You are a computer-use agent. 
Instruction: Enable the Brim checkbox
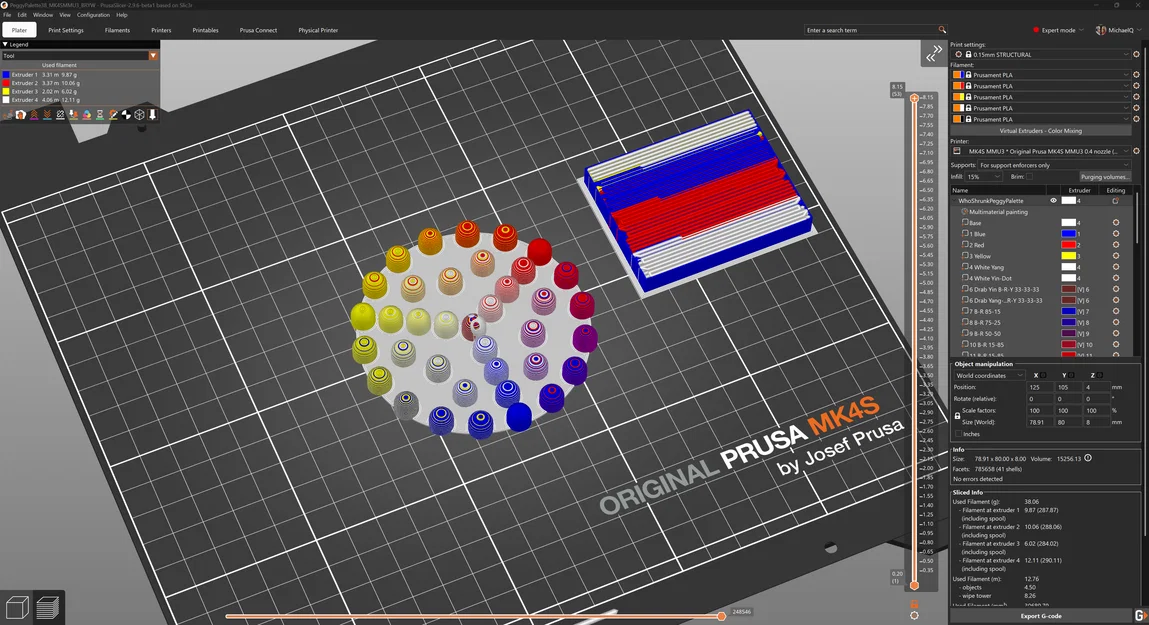pyautogui.click(x=1030, y=177)
